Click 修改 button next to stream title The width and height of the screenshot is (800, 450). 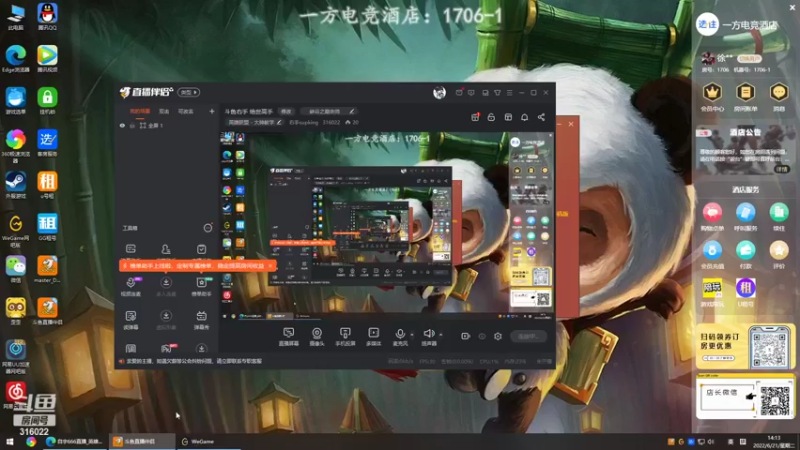point(287,111)
